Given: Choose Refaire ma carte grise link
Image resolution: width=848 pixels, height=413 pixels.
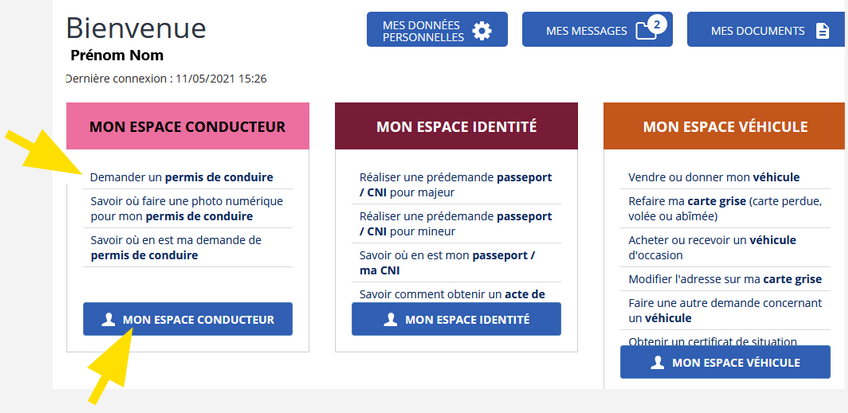Looking at the screenshot, I should tap(725, 209).
